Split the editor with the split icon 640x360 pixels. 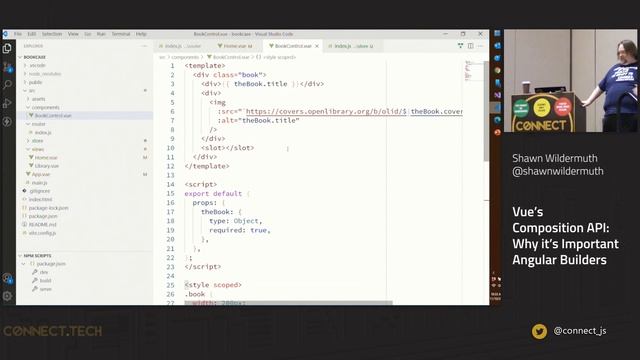tap(471, 46)
